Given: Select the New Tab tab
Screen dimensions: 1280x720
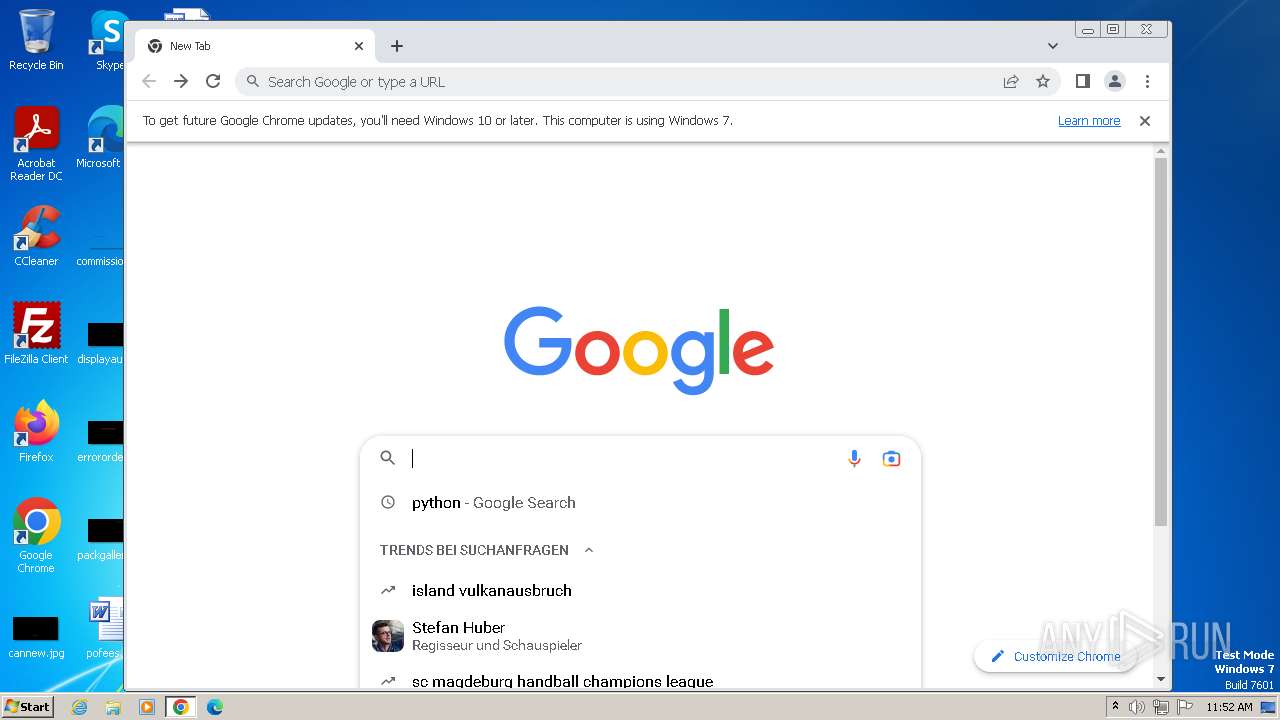Looking at the screenshot, I should coord(256,46).
